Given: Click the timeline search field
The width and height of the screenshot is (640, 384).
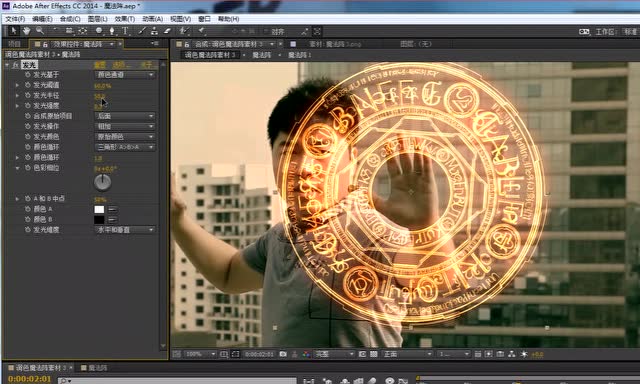Looking at the screenshot, I should [177, 380].
